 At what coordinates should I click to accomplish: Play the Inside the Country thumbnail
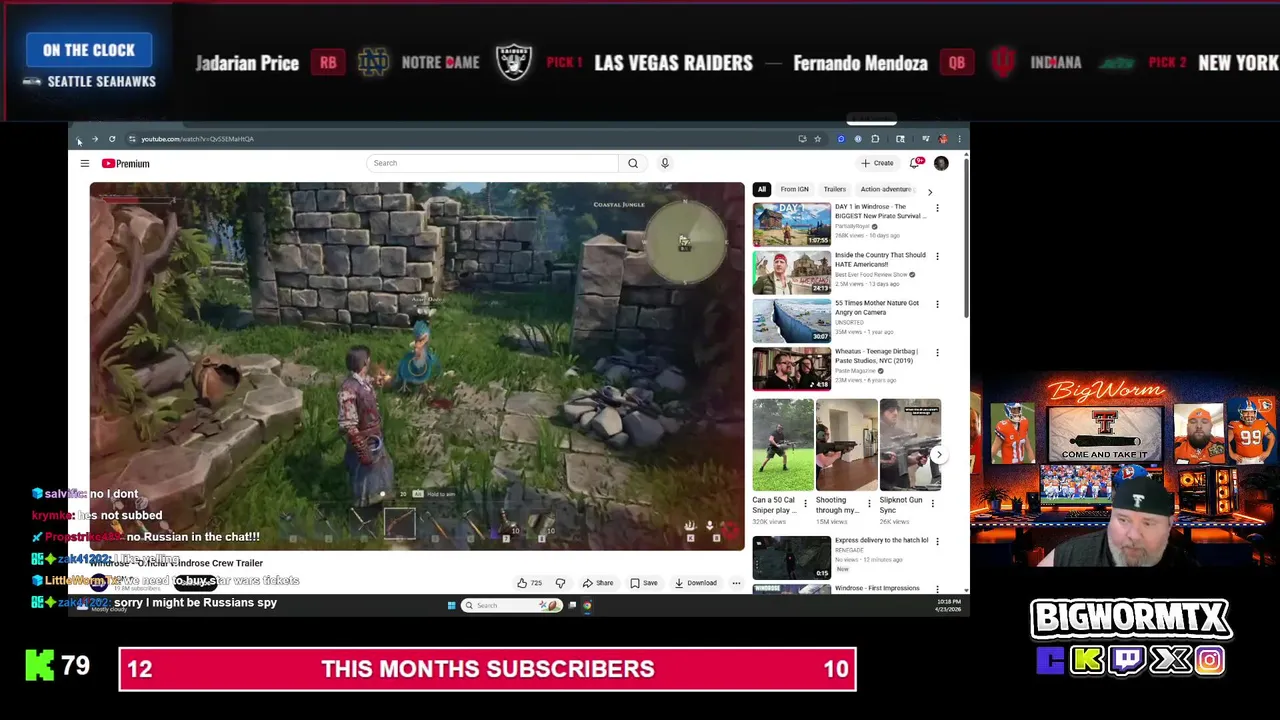791,272
